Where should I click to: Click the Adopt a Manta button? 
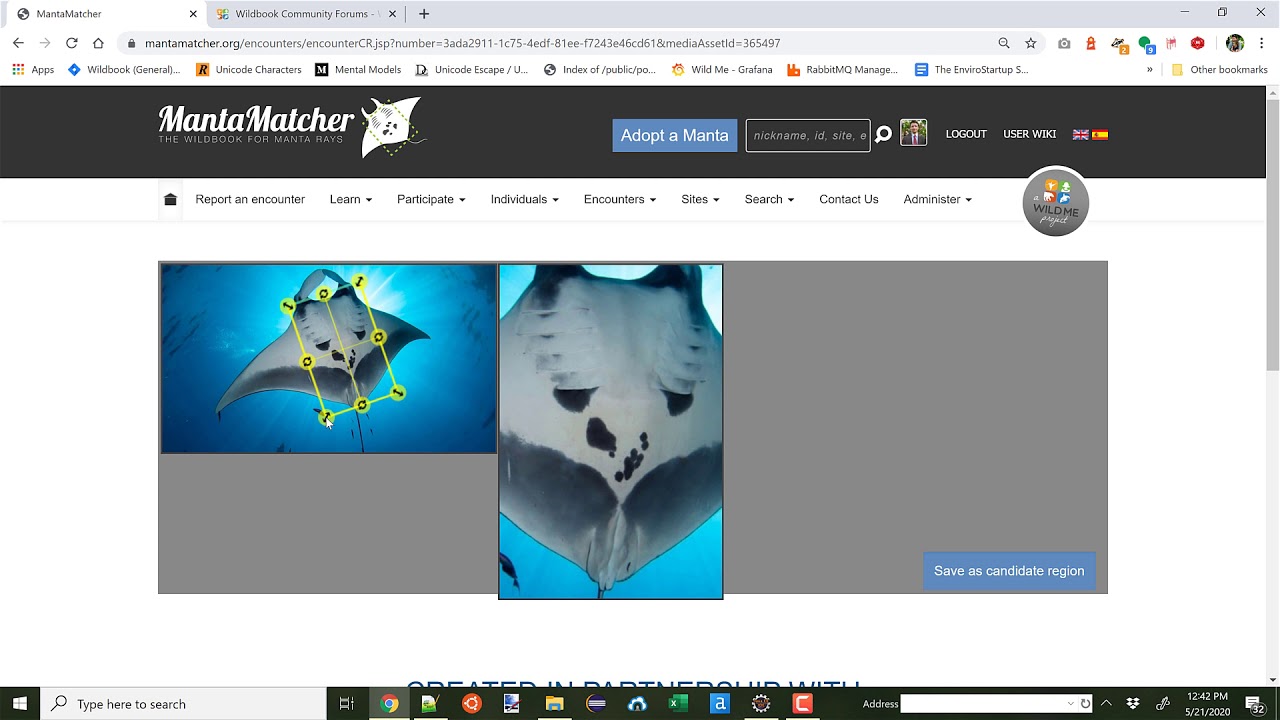click(674, 135)
